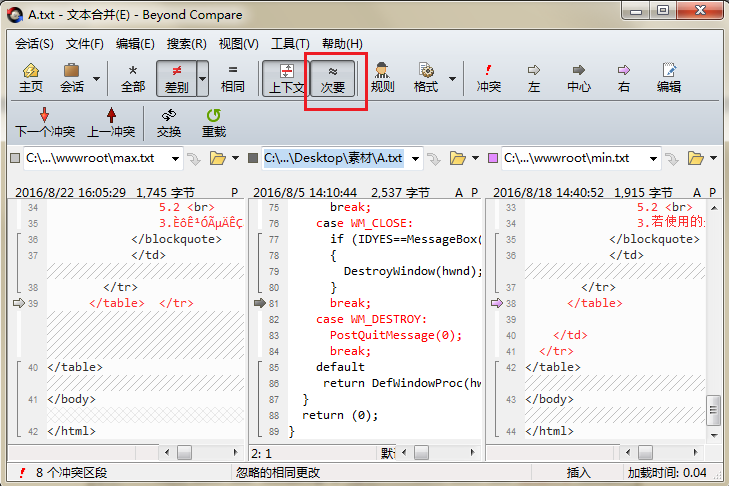Image resolution: width=729 pixels, height=486 pixels.
Task: Click browse folder icon for max.txt
Action: point(217,158)
